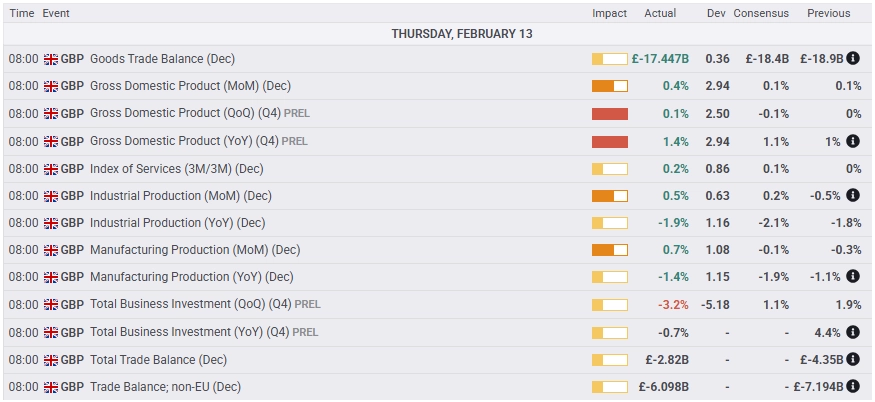This screenshot has width=875, height=402.
Task: Click the Thursday, February 13 date header
Action: [462, 34]
